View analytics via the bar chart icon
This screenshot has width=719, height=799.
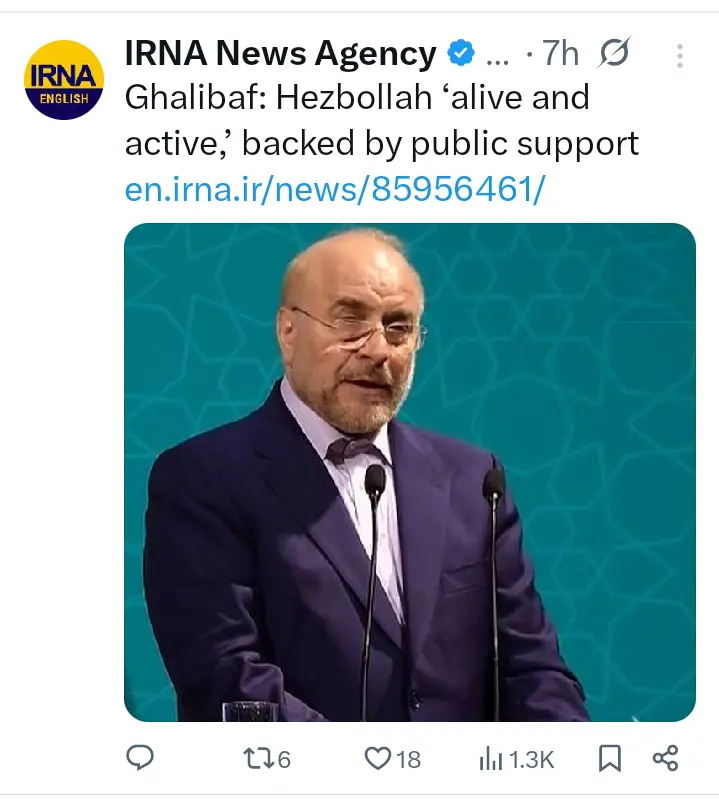coord(490,759)
